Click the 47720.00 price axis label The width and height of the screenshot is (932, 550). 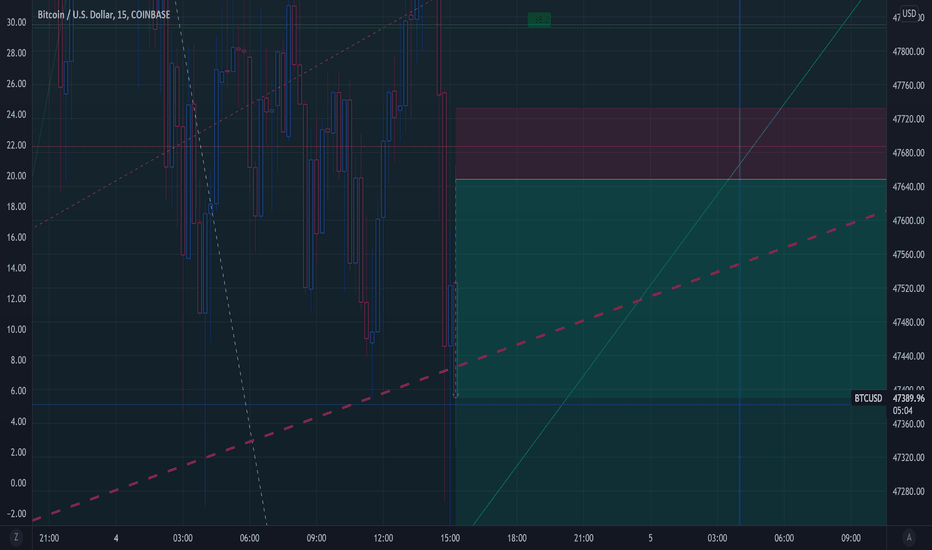click(908, 119)
